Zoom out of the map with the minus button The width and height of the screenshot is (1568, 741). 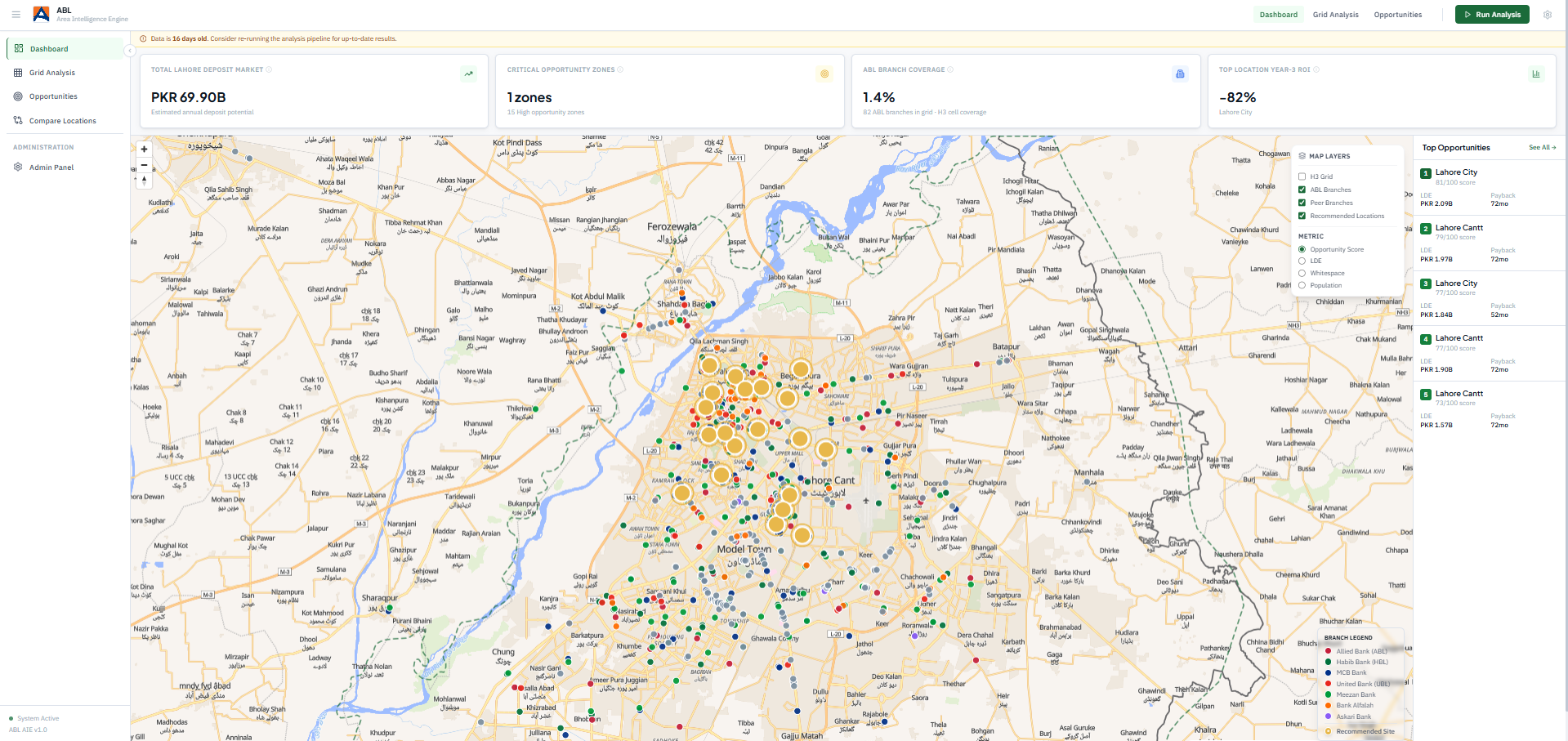pos(144,164)
